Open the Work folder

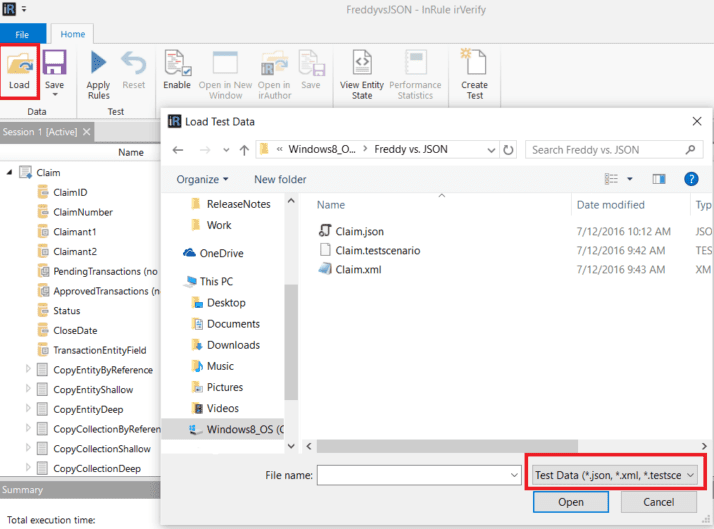coord(212,225)
